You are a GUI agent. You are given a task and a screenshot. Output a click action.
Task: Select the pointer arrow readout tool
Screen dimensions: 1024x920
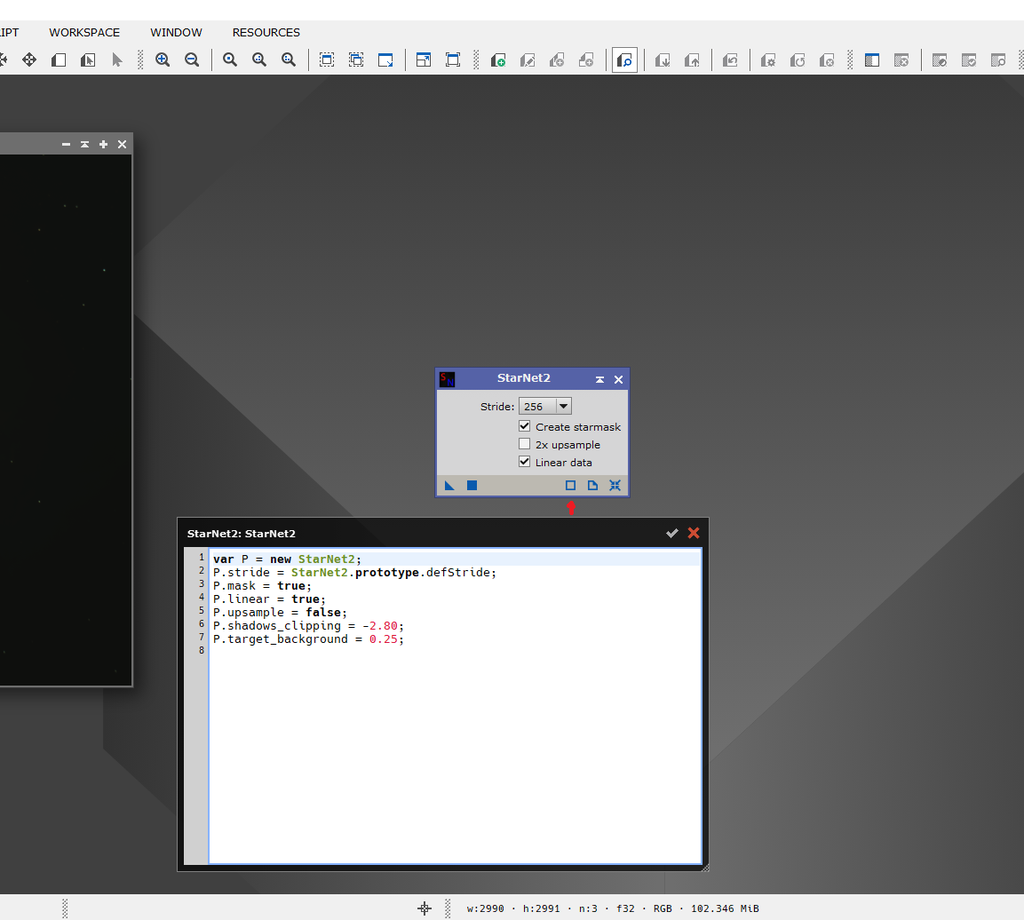pos(117,60)
